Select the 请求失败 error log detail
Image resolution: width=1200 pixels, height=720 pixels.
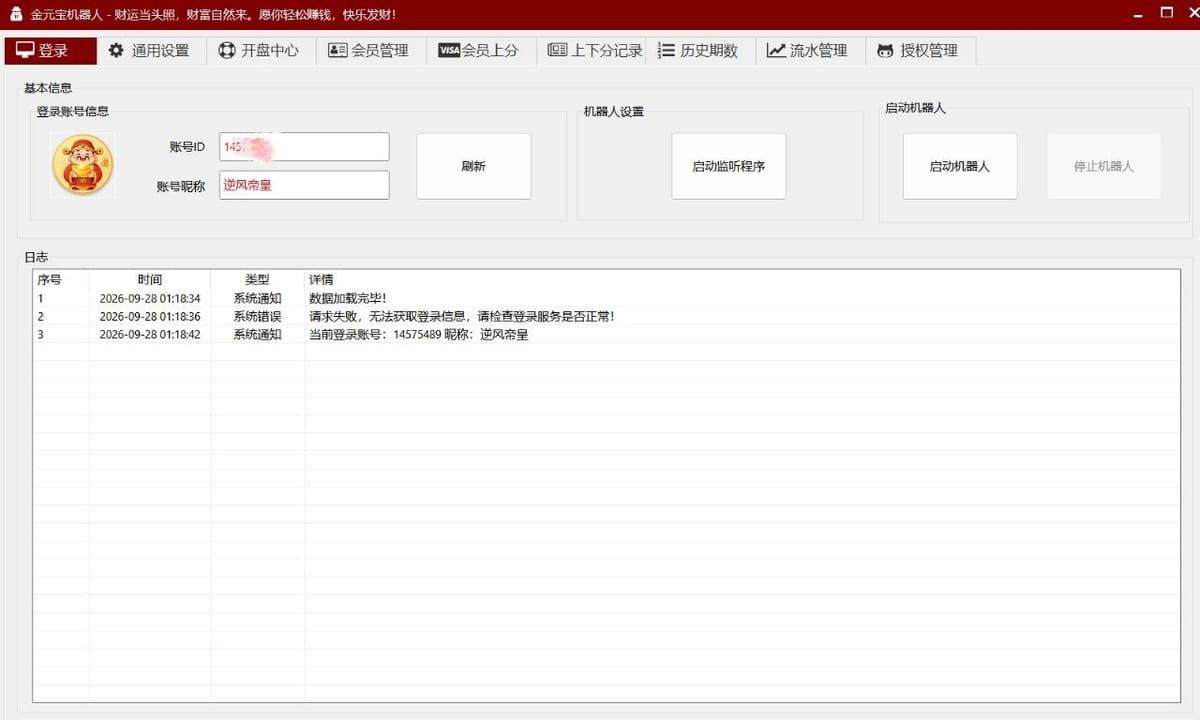pos(462,316)
